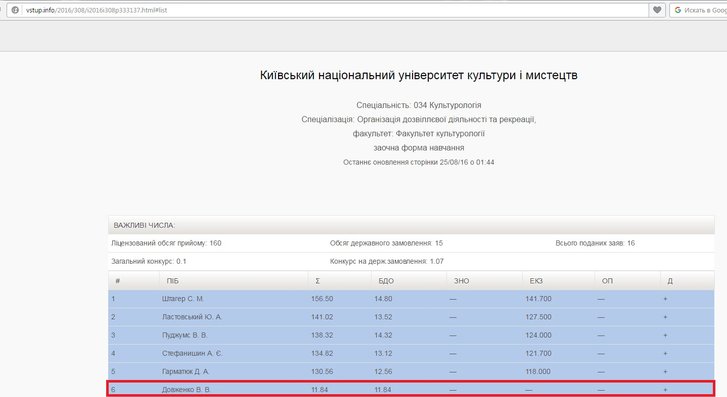Click 'факультет: Факультет культурології' line

point(419,134)
